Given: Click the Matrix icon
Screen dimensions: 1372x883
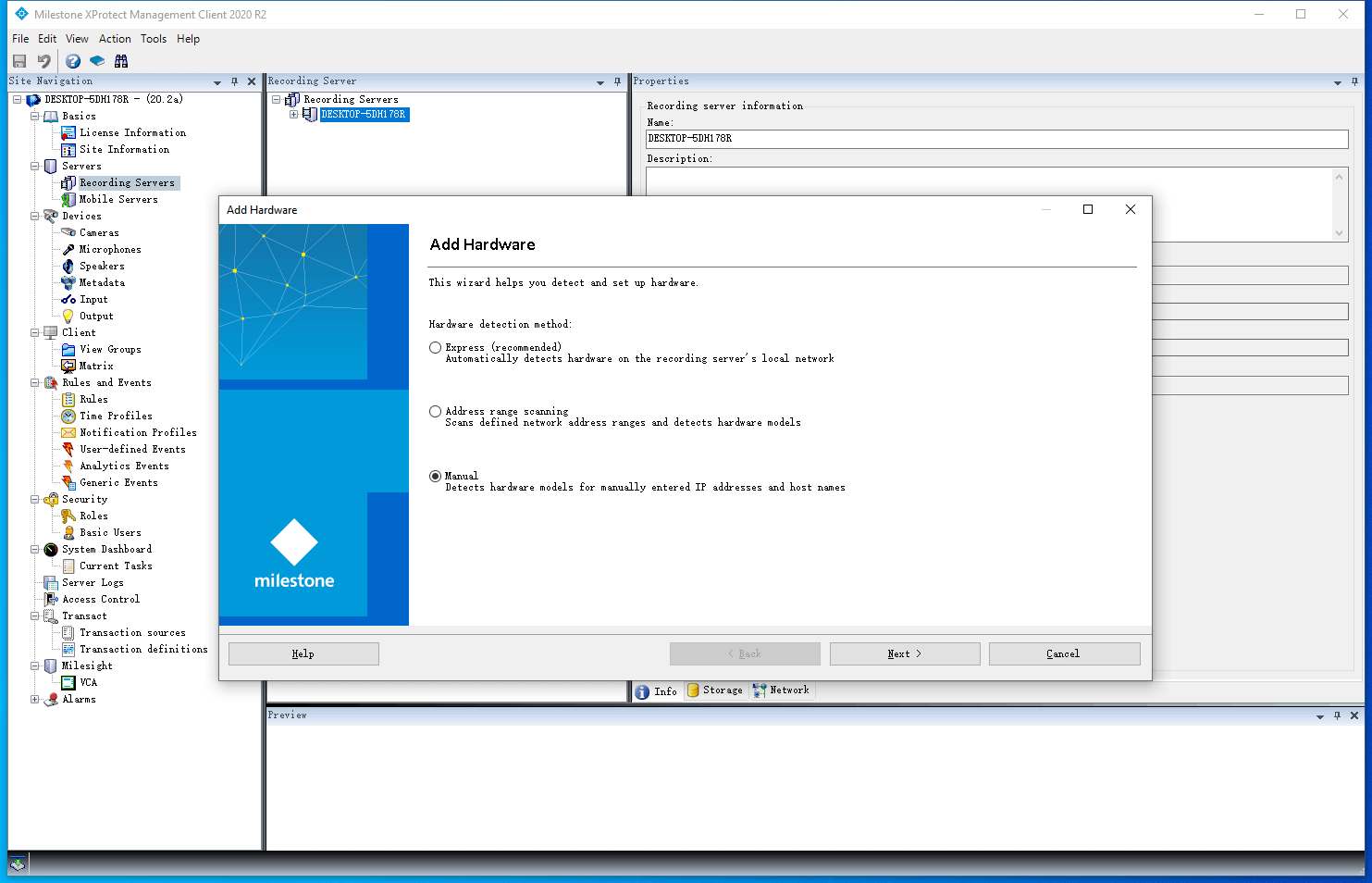Looking at the screenshot, I should (x=68, y=367).
